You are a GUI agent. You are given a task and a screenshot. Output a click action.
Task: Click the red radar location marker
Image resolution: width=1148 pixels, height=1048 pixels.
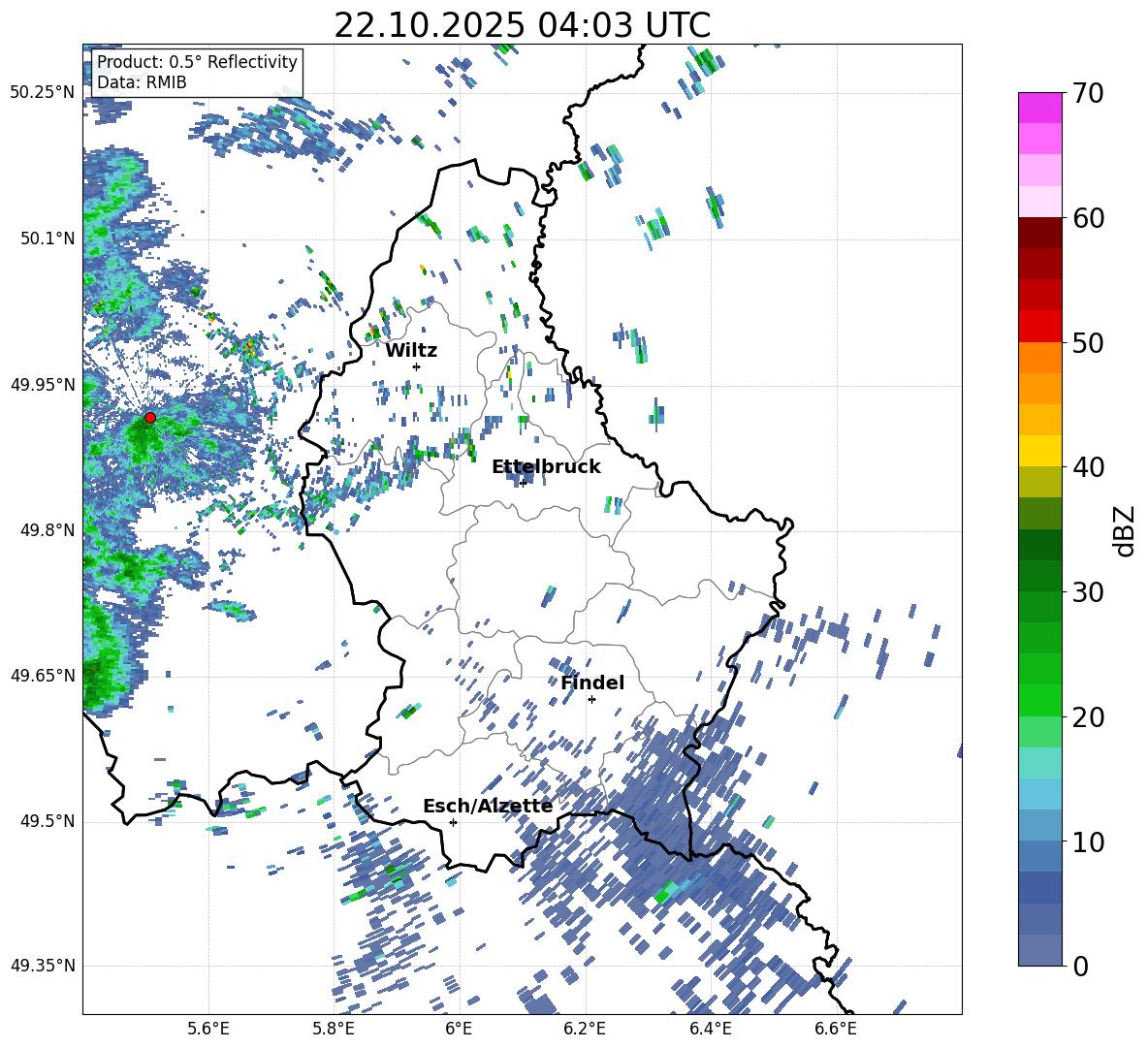149,418
